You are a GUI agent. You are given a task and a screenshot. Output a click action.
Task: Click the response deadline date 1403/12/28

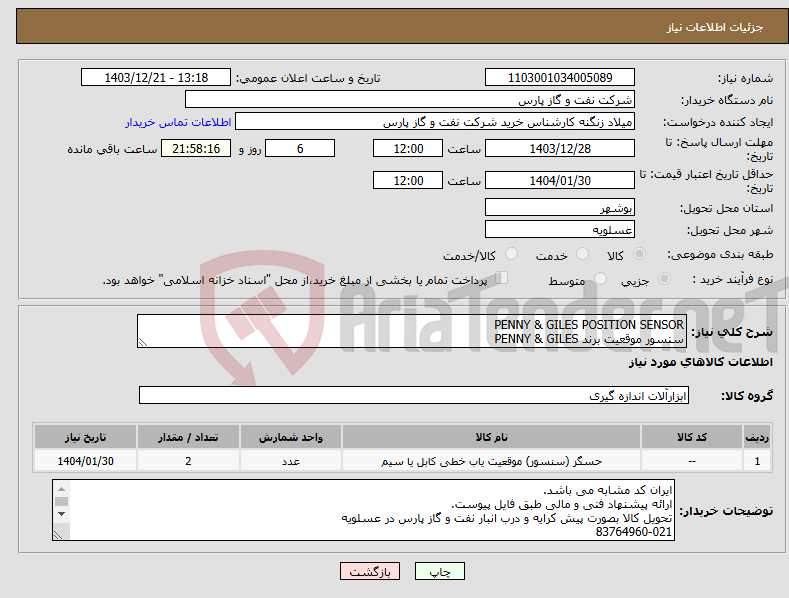(560, 148)
